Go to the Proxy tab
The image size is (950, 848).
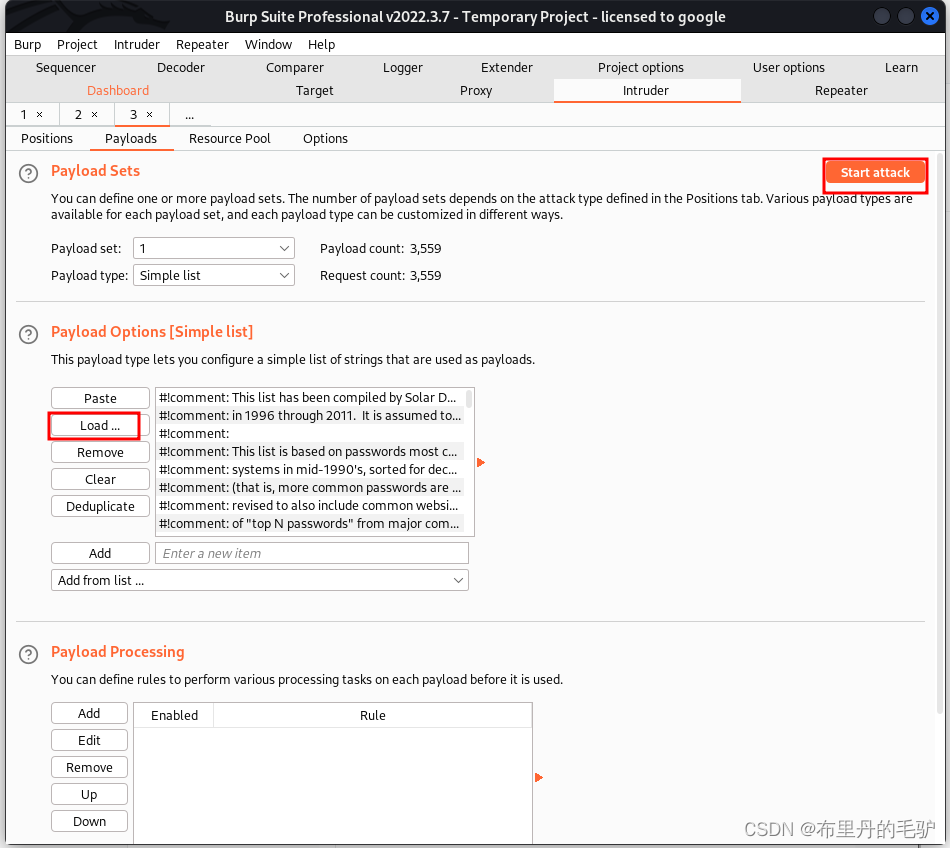pos(476,91)
